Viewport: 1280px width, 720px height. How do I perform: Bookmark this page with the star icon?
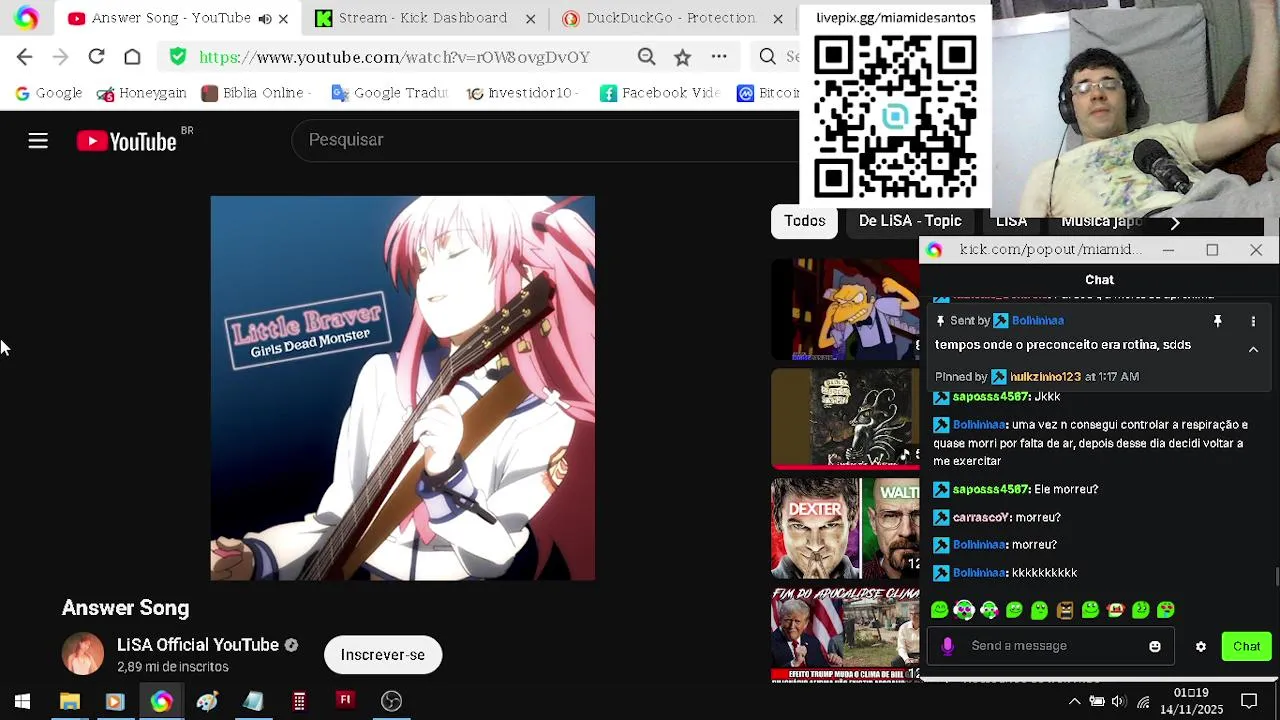click(682, 57)
